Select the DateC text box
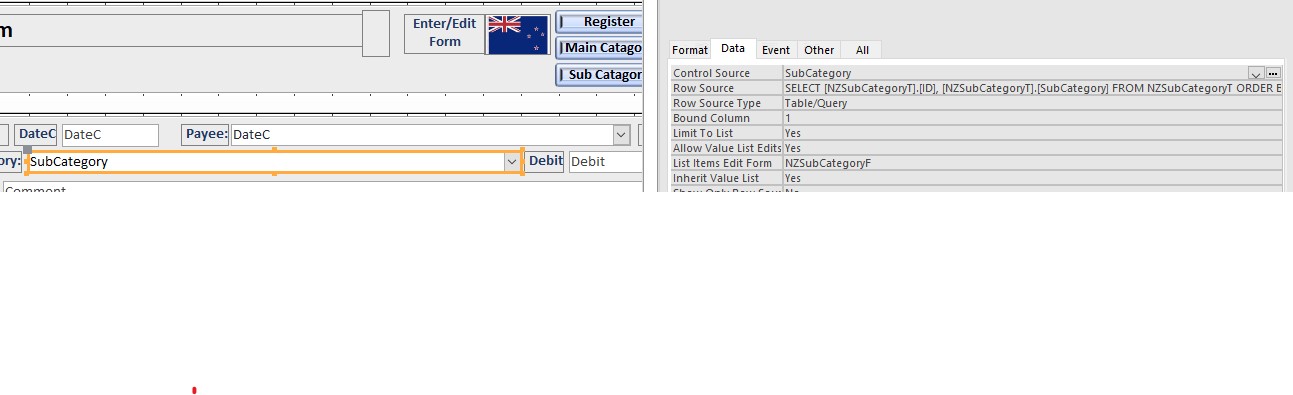The height and width of the screenshot is (395, 1293). pos(110,135)
